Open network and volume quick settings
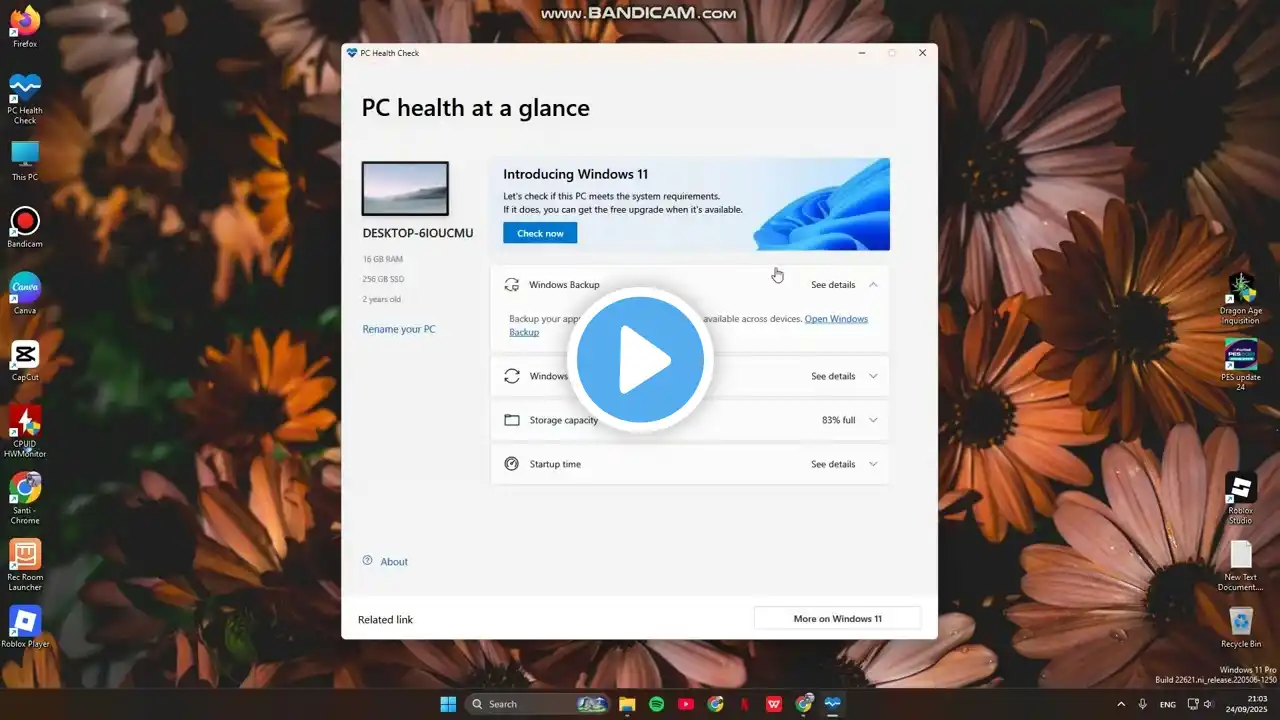The image size is (1280, 720). coord(1202,704)
